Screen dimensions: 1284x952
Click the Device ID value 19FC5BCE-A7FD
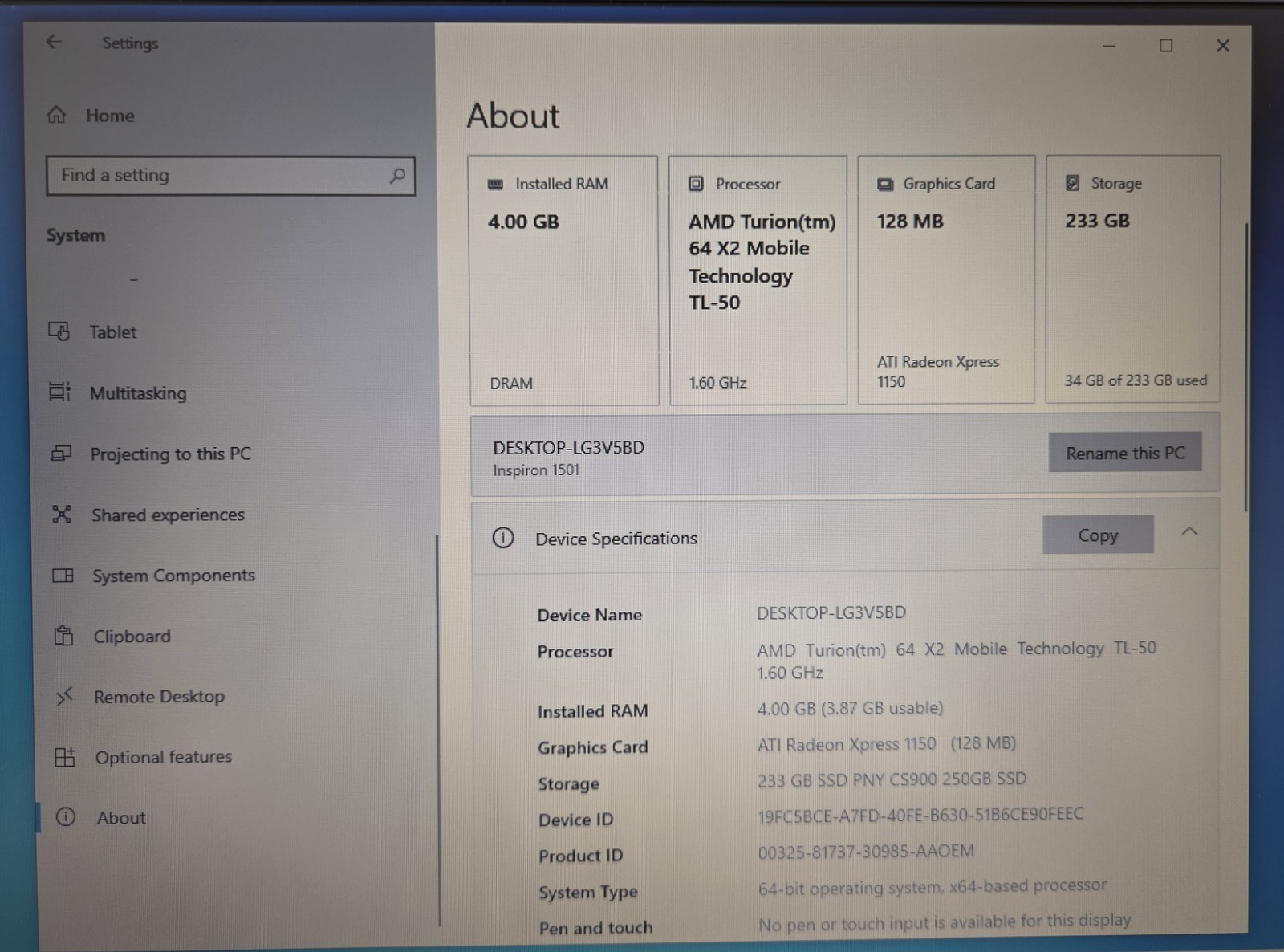[x=920, y=816]
